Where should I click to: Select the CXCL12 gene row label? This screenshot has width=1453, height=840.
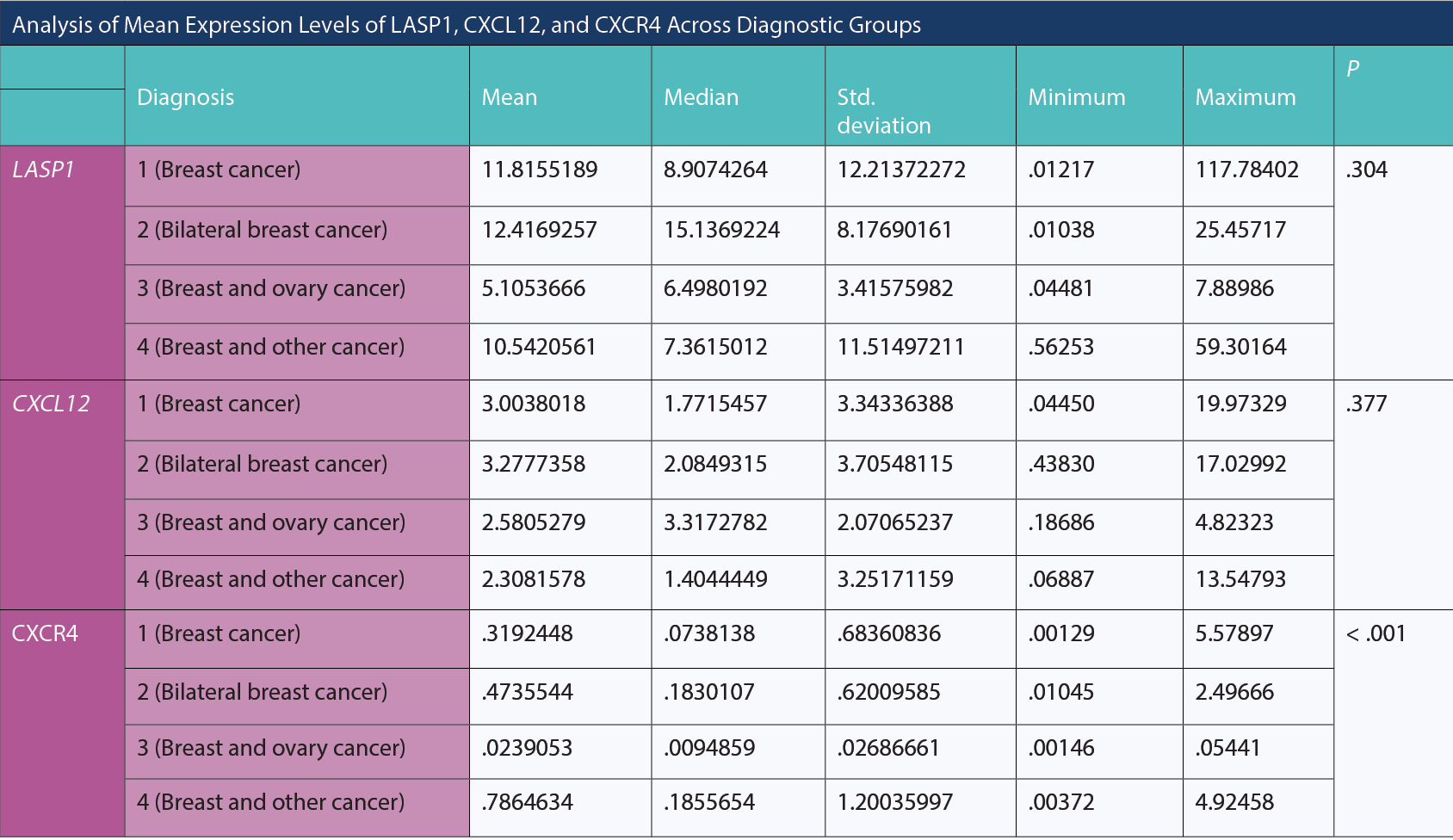[51, 404]
